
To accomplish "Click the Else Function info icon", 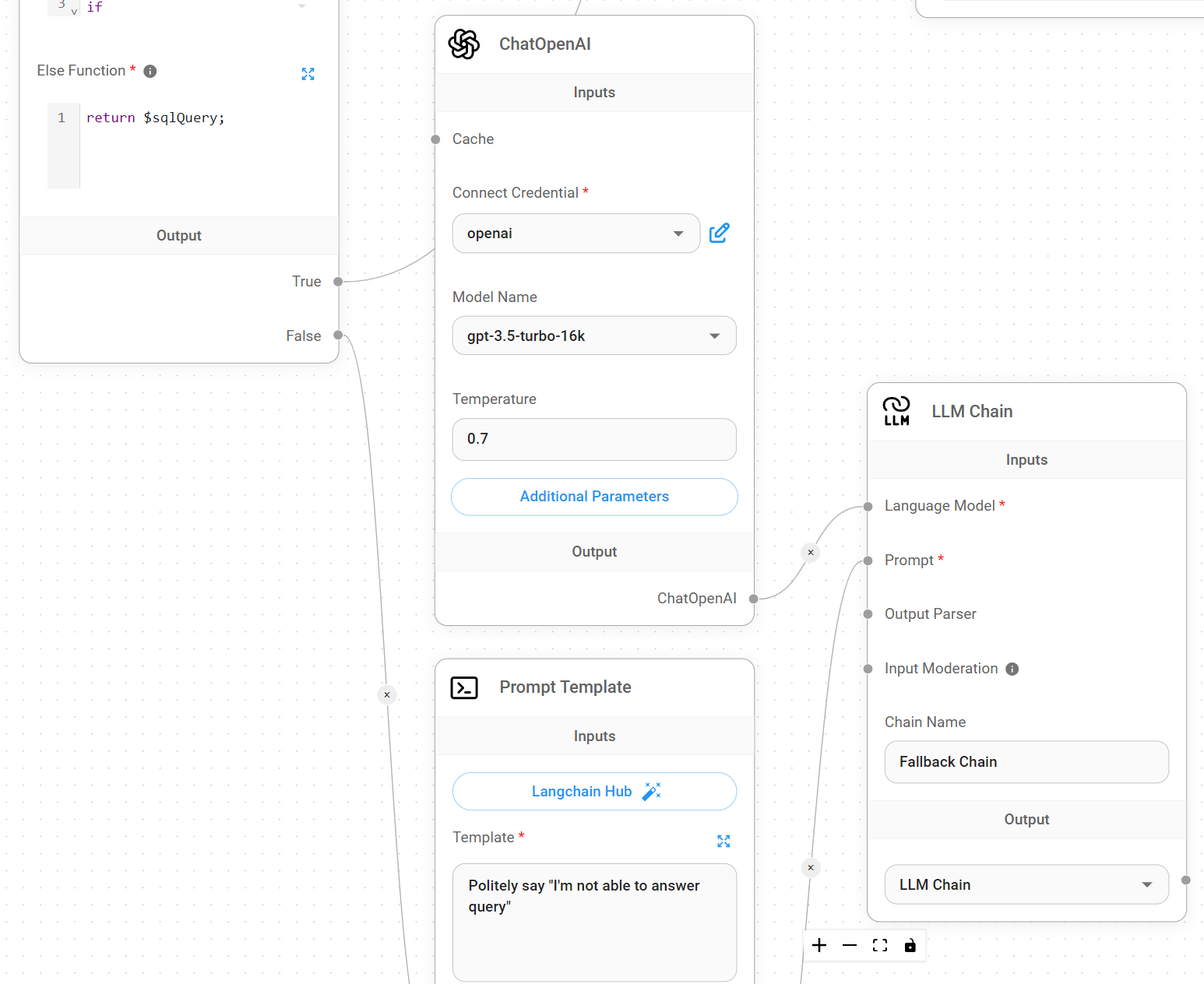I will click(x=150, y=72).
